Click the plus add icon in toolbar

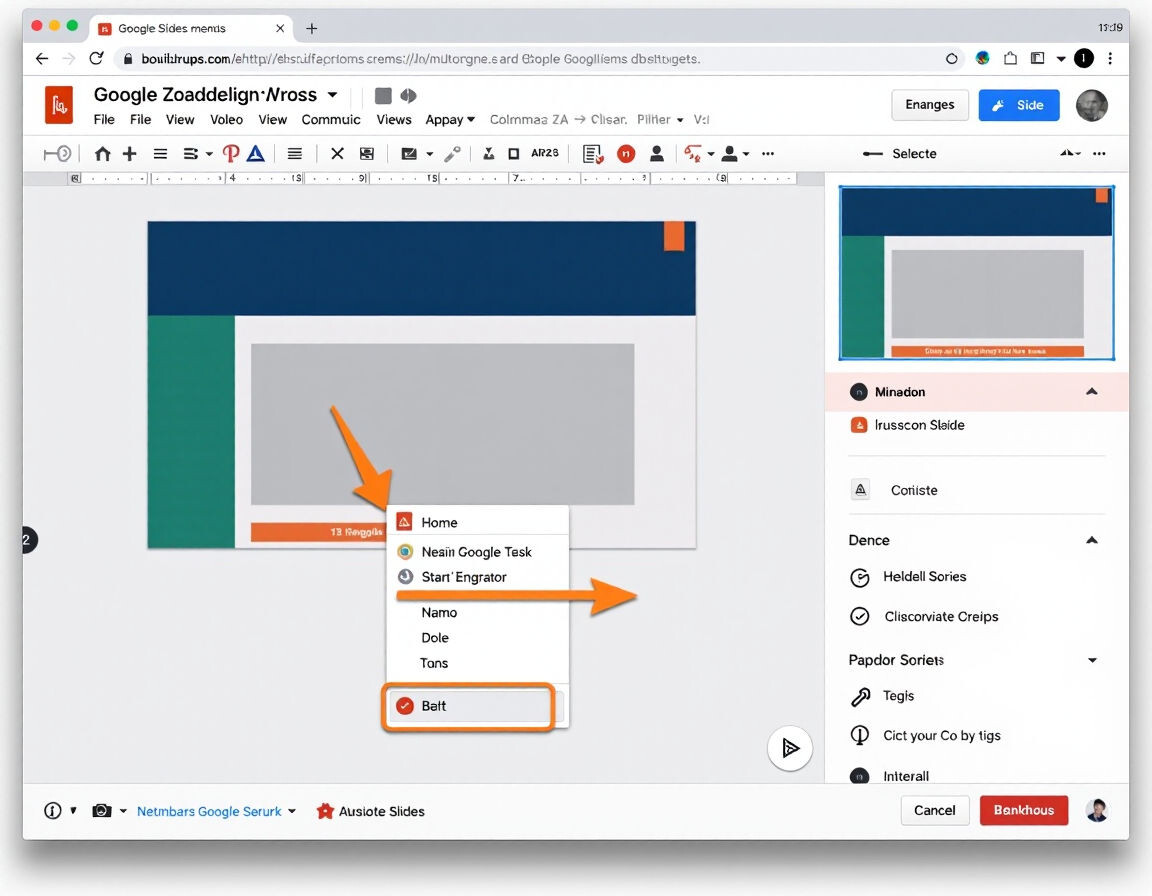[129, 153]
